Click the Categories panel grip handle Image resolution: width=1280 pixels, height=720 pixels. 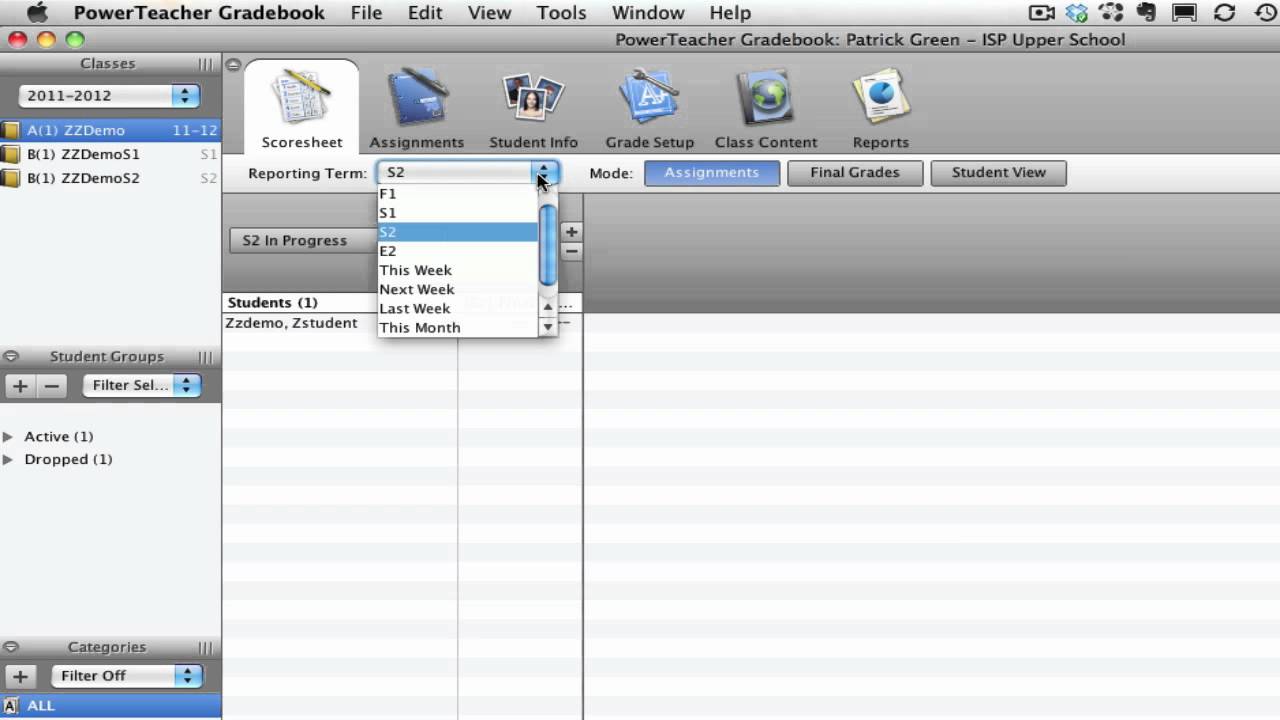pos(205,647)
